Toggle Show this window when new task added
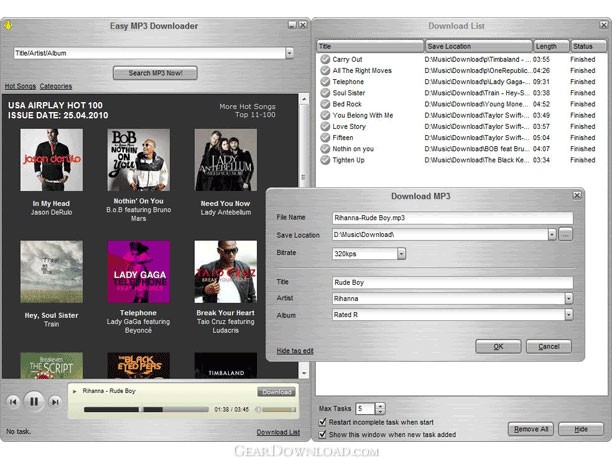The image size is (612, 459). coord(322,434)
